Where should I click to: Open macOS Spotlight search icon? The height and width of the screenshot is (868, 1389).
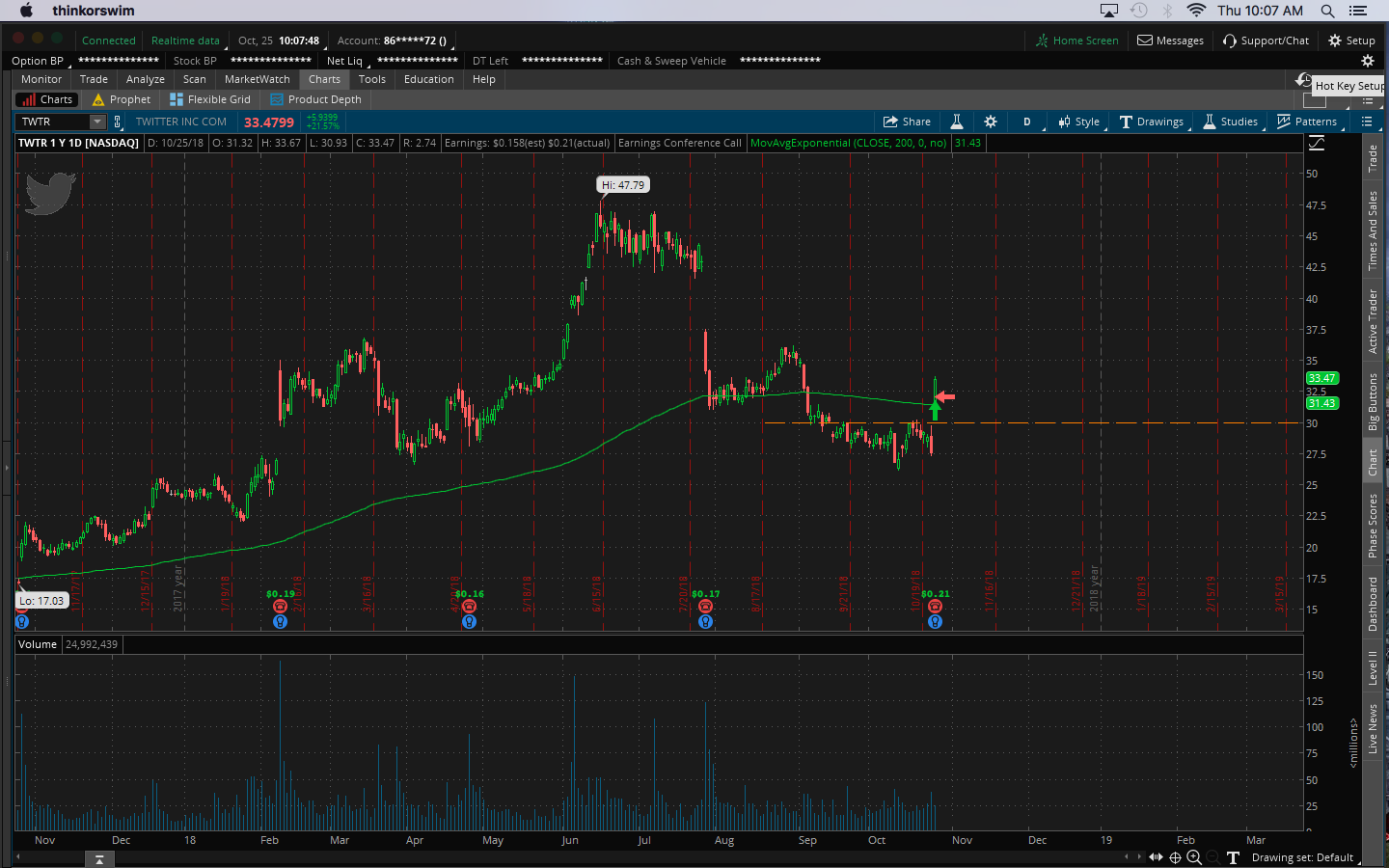[x=1328, y=11]
